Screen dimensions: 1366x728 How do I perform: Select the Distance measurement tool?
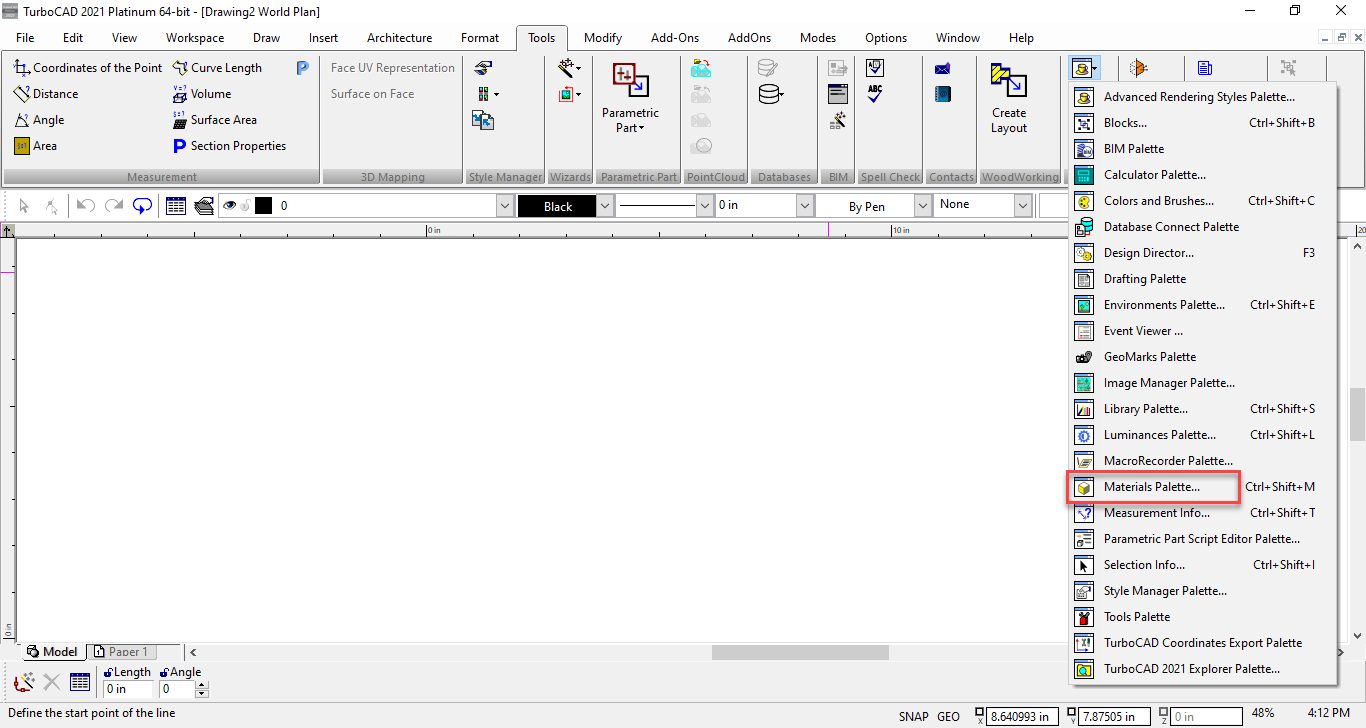[x=46, y=94]
